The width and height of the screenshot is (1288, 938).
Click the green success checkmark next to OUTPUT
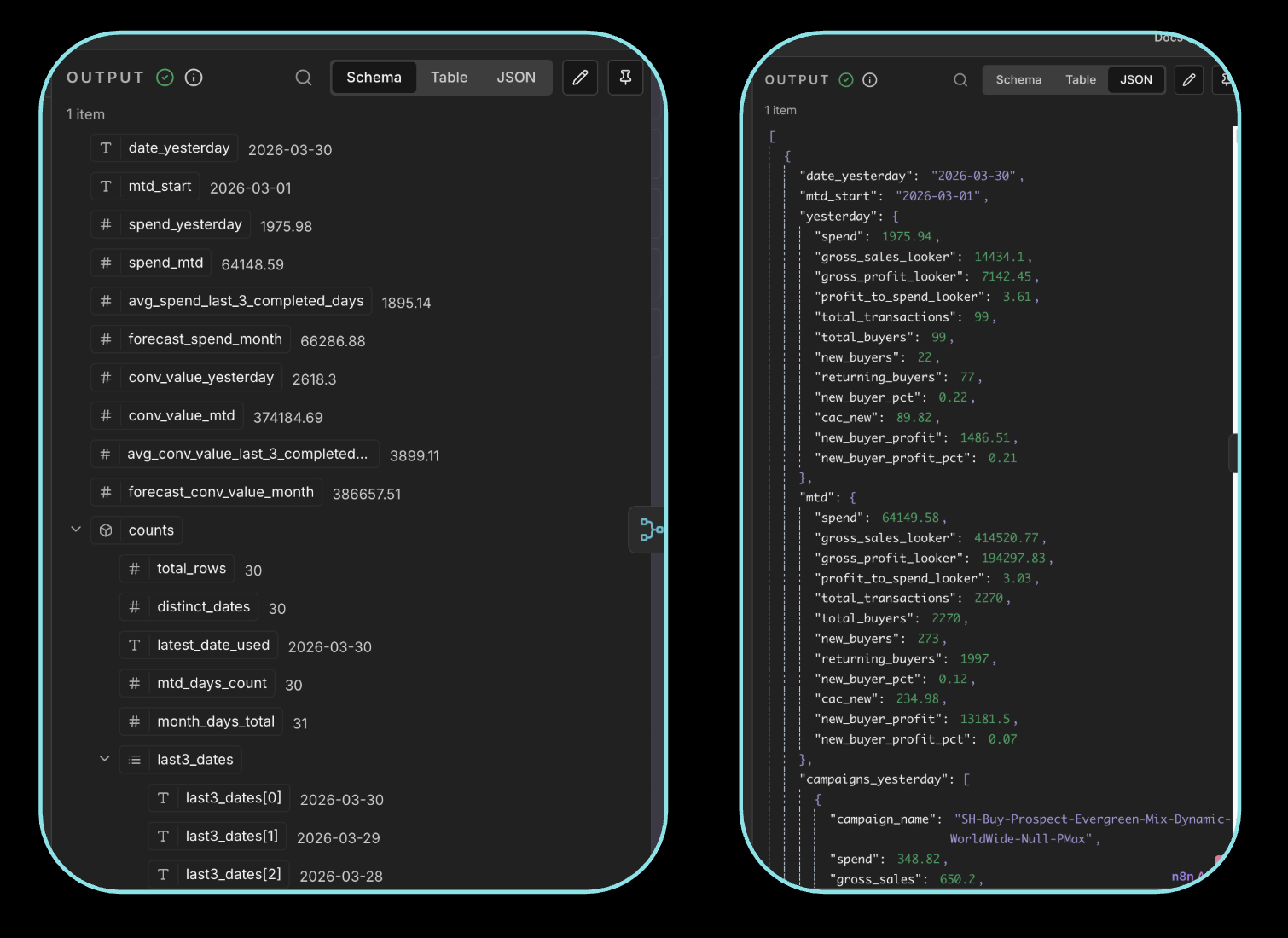165,77
